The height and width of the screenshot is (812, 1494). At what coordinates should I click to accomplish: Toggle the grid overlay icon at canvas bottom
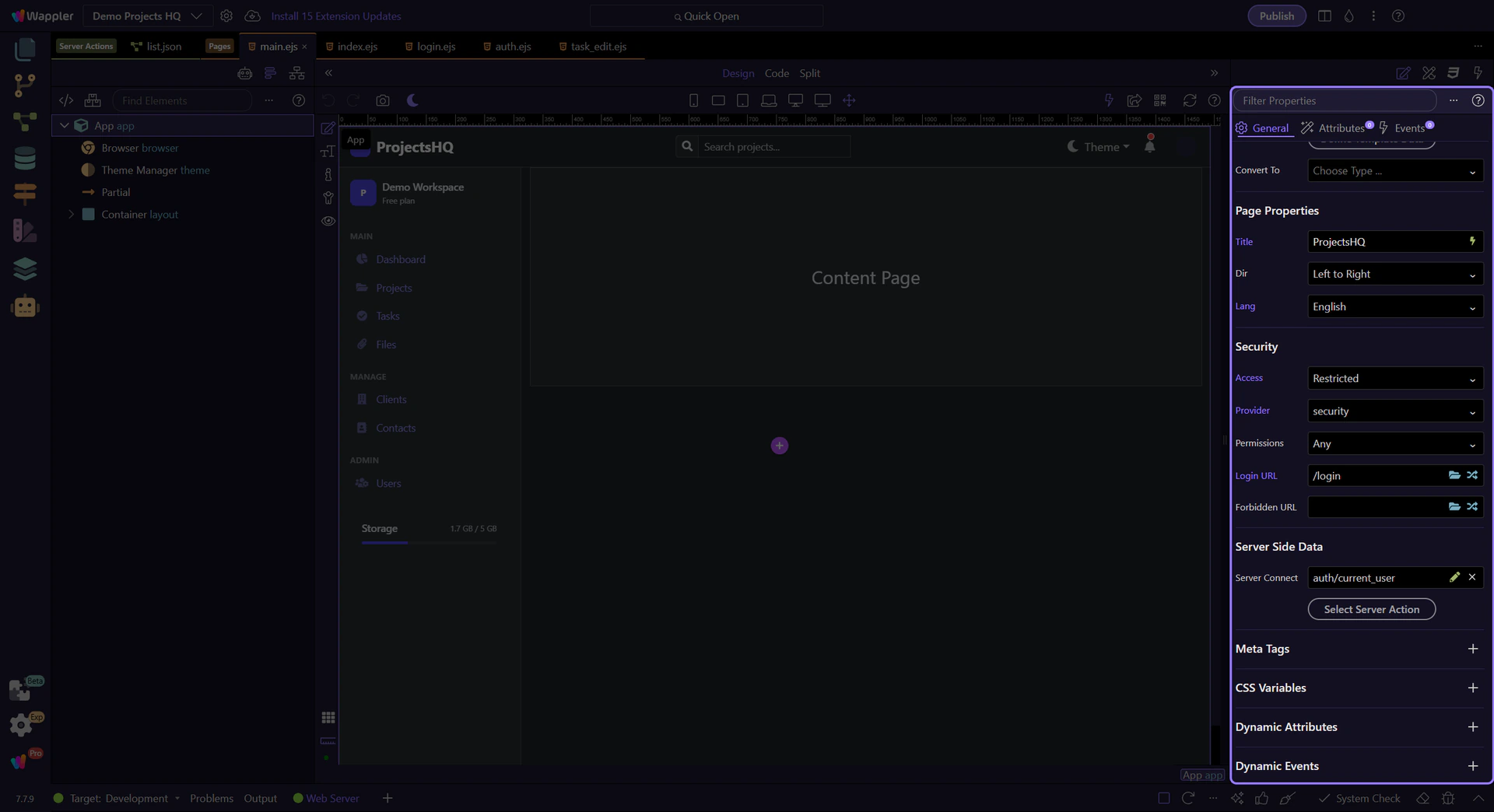(328, 717)
